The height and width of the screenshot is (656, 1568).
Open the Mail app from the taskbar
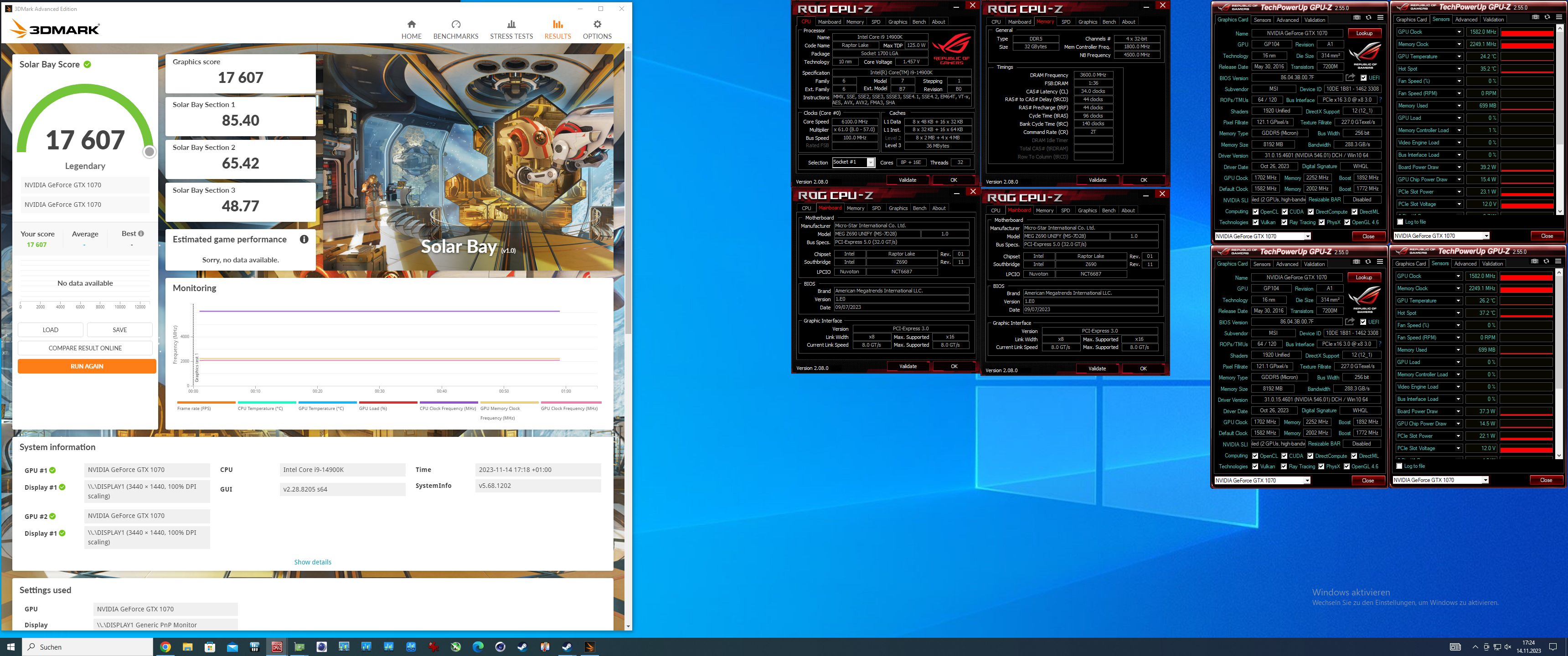[232, 647]
